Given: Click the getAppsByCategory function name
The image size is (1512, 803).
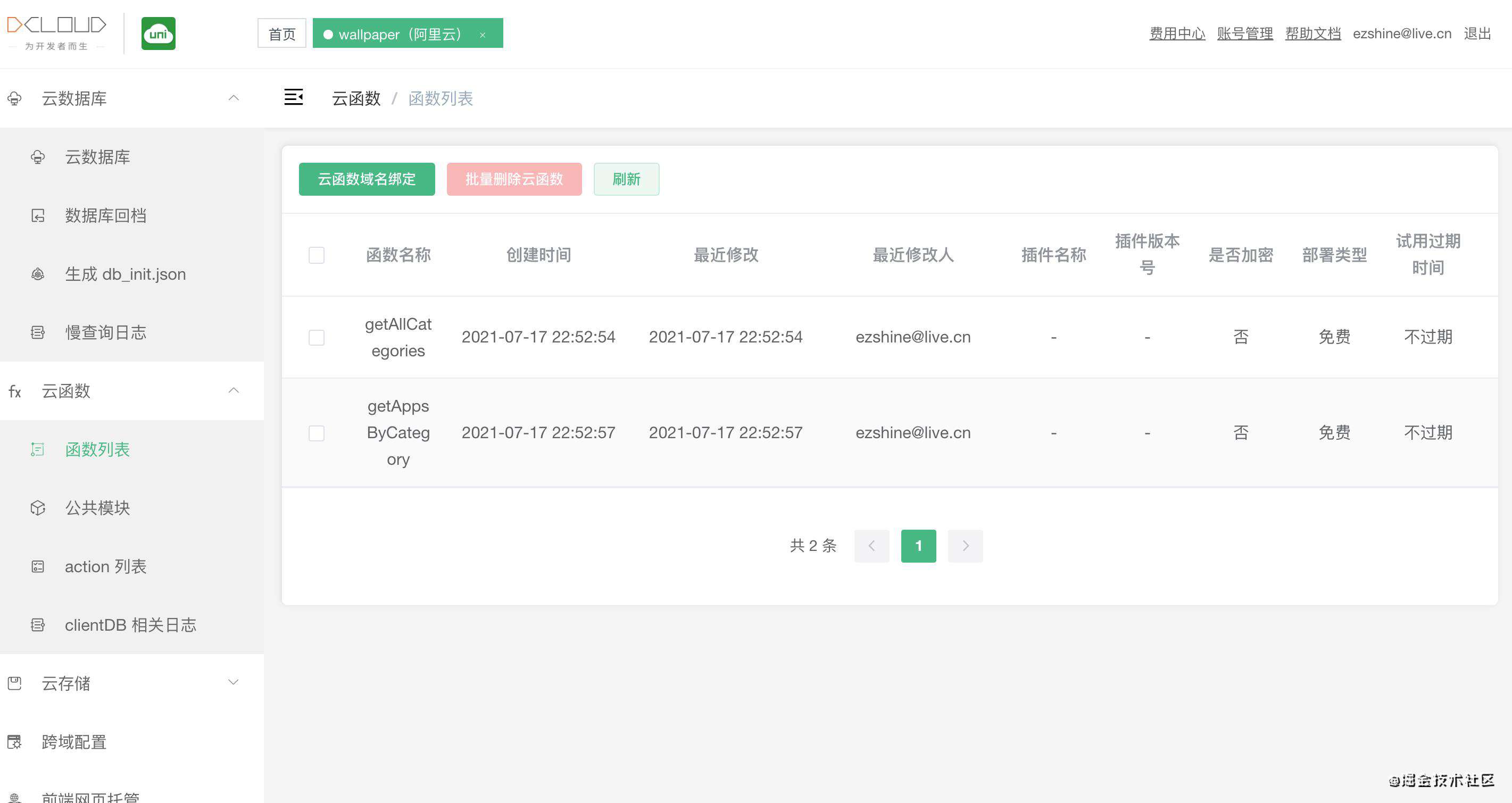Looking at the screenshot, I should (x=398, y=433).
